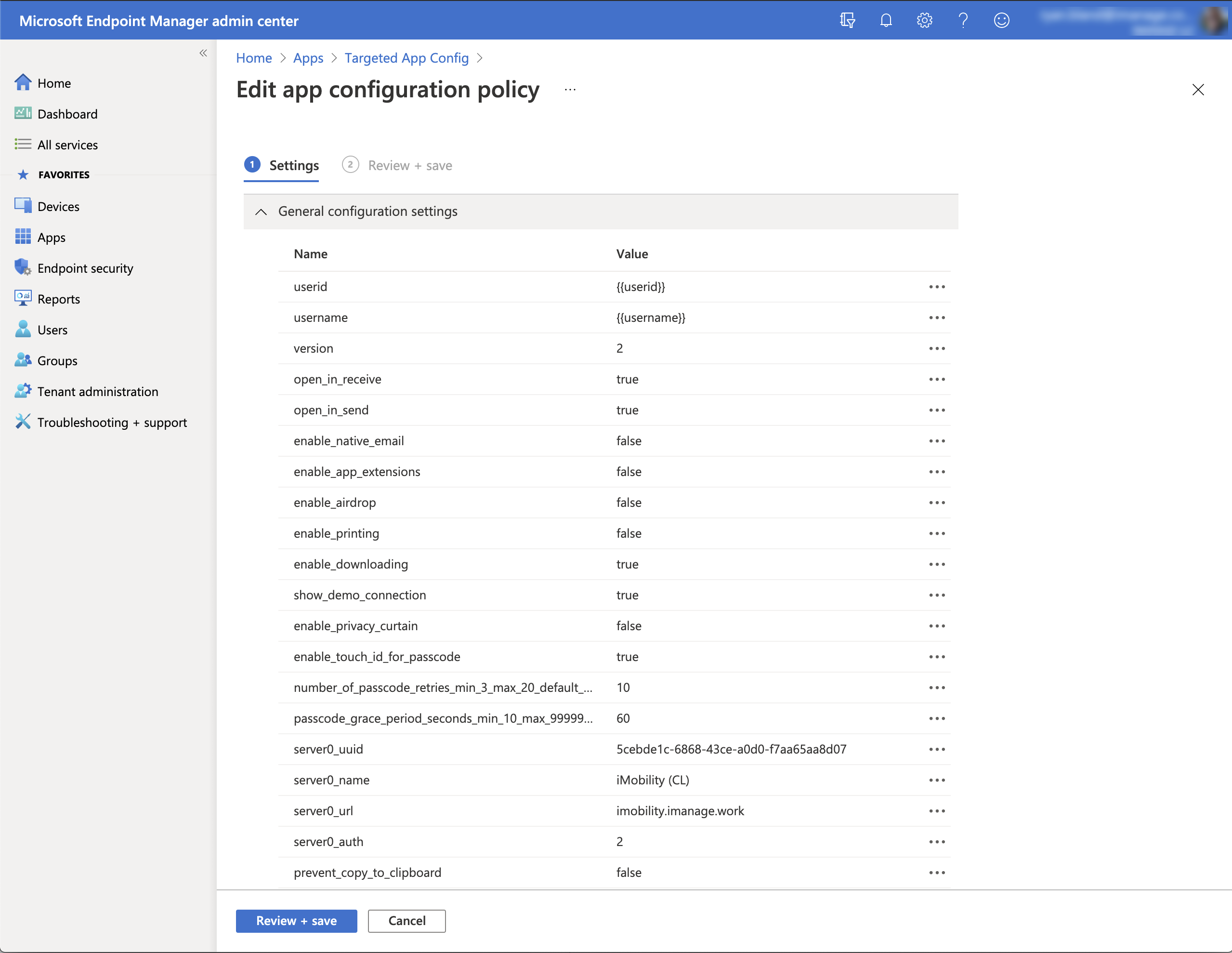
Task: Click the Cancel button
Action: (406, 921)
